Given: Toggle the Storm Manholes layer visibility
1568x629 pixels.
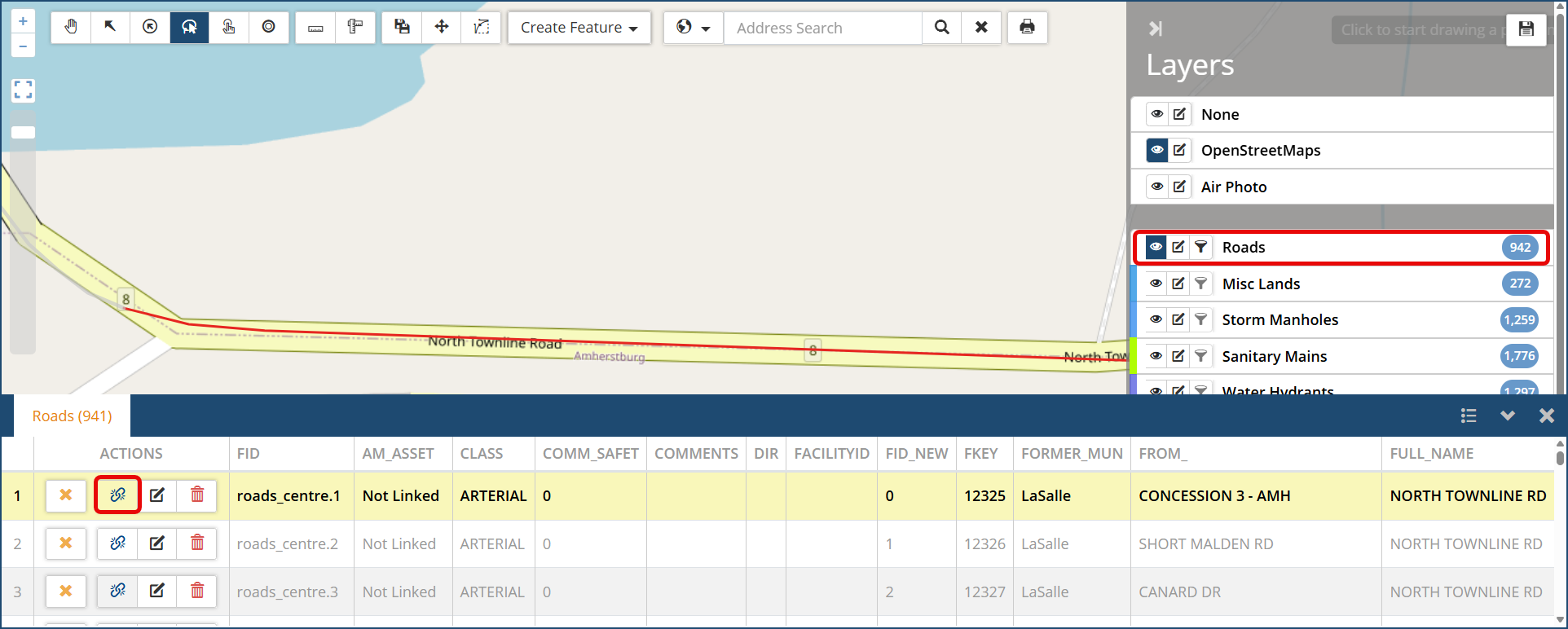Looking at the screenshot, I should [x=1156, y=319].
